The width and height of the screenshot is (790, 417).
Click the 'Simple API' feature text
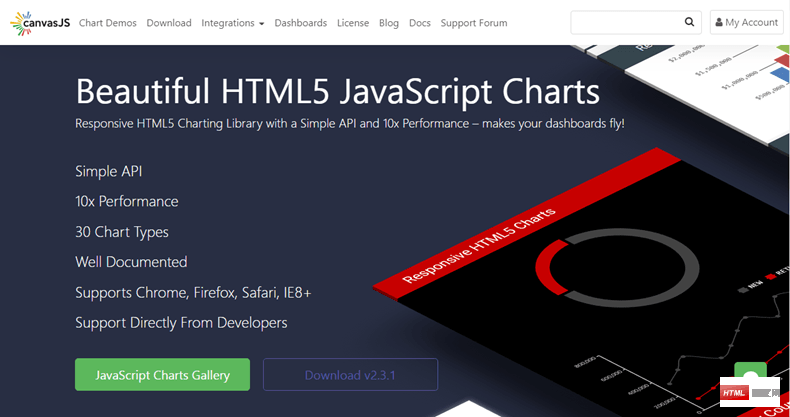(x=109, y=171)
